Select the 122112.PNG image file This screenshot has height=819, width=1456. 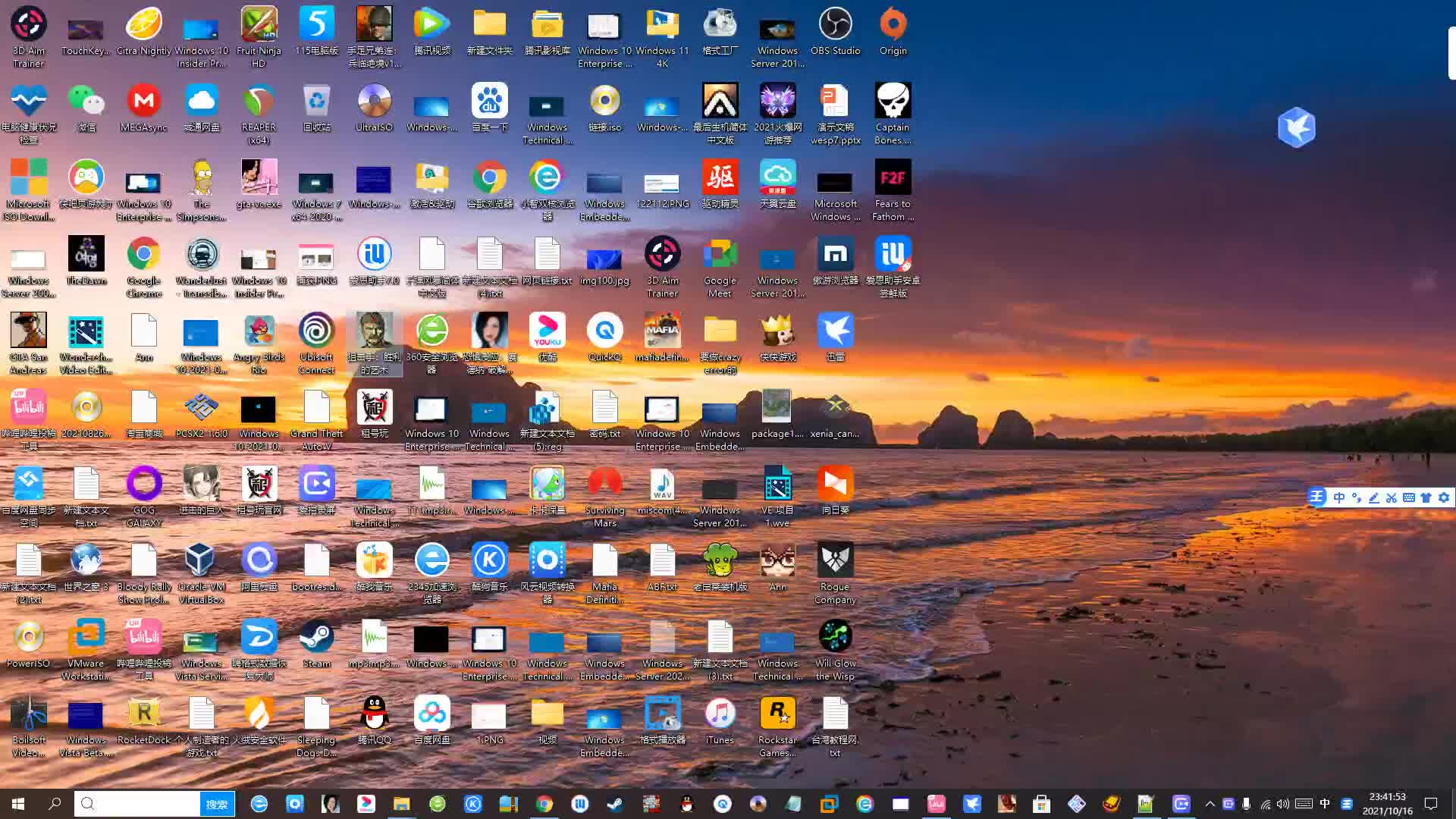coord(662,185)
